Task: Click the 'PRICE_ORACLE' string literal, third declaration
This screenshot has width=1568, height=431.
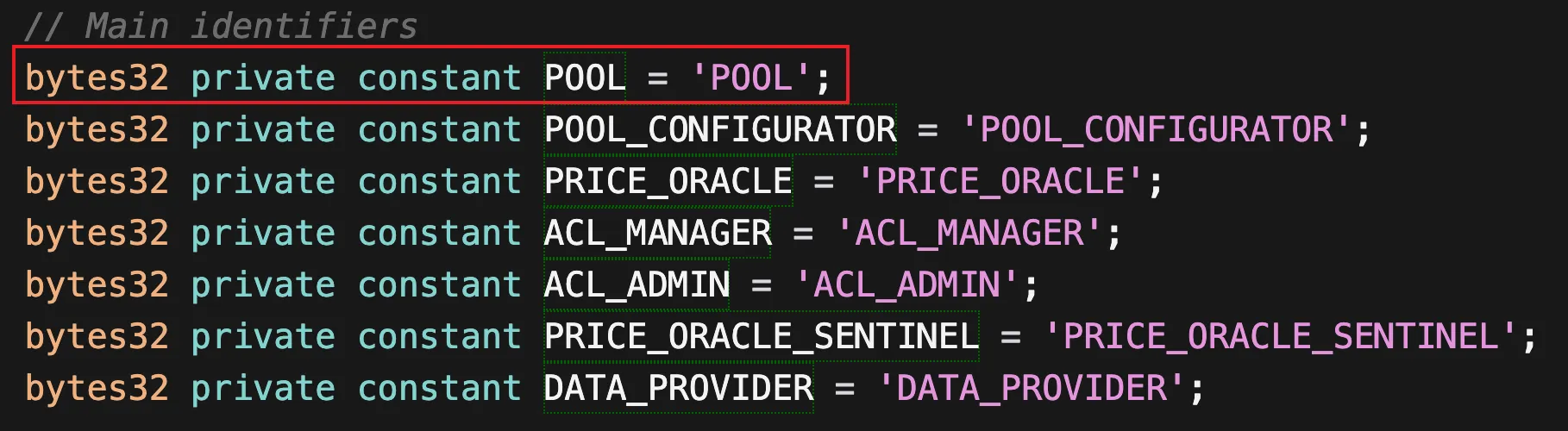Action: point(1000,181)
